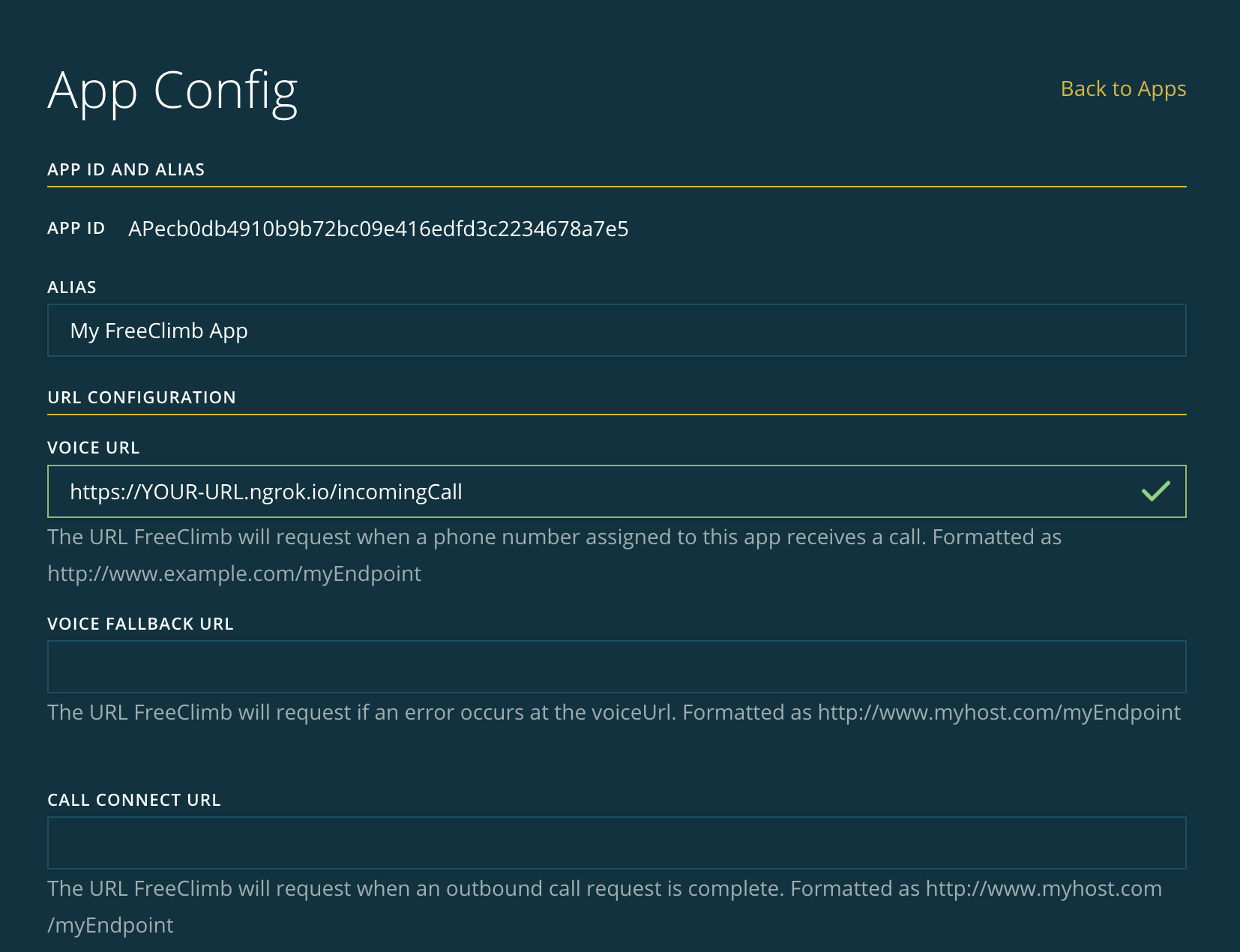Screen dimensions: 1240x952
Task: Click the URL CONFIGURATION section header
Action: 142,397
